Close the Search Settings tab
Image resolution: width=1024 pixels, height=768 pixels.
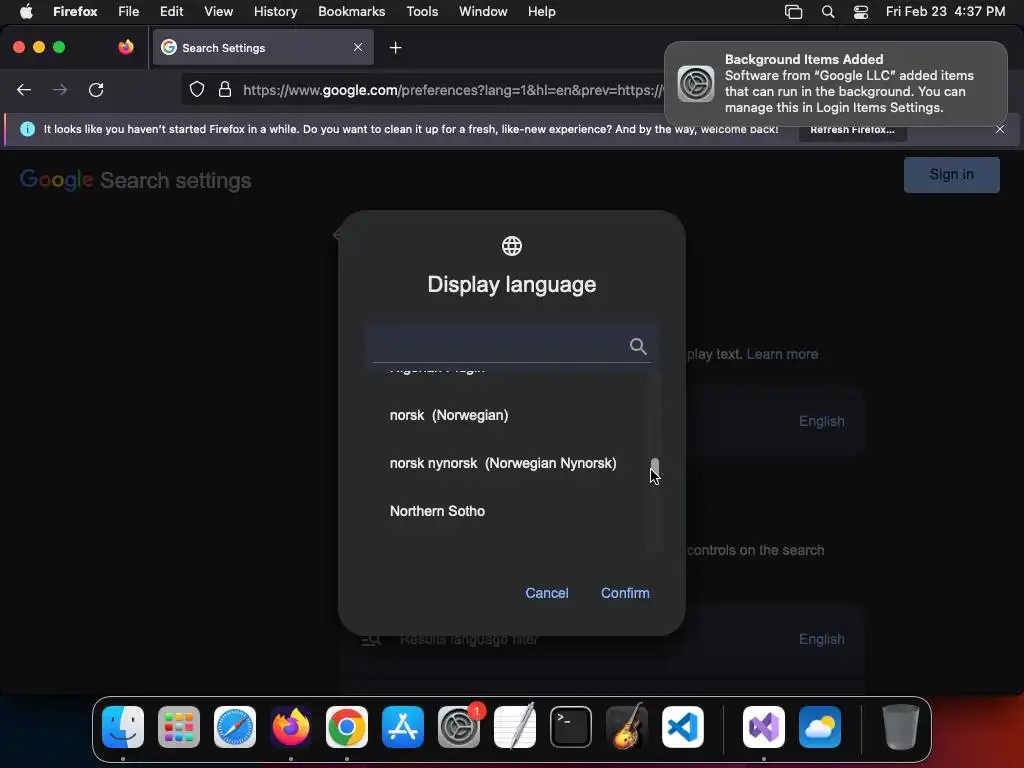pyautogui.click(x=358, y=47)
